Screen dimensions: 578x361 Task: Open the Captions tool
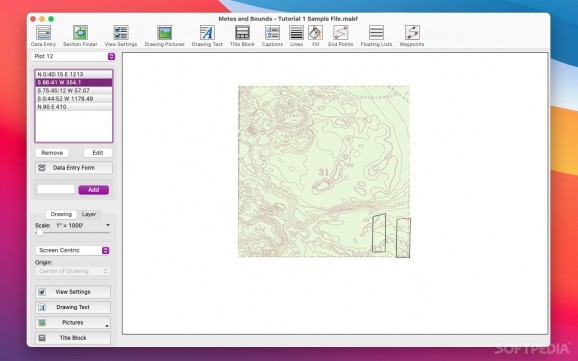click(272, 36)
